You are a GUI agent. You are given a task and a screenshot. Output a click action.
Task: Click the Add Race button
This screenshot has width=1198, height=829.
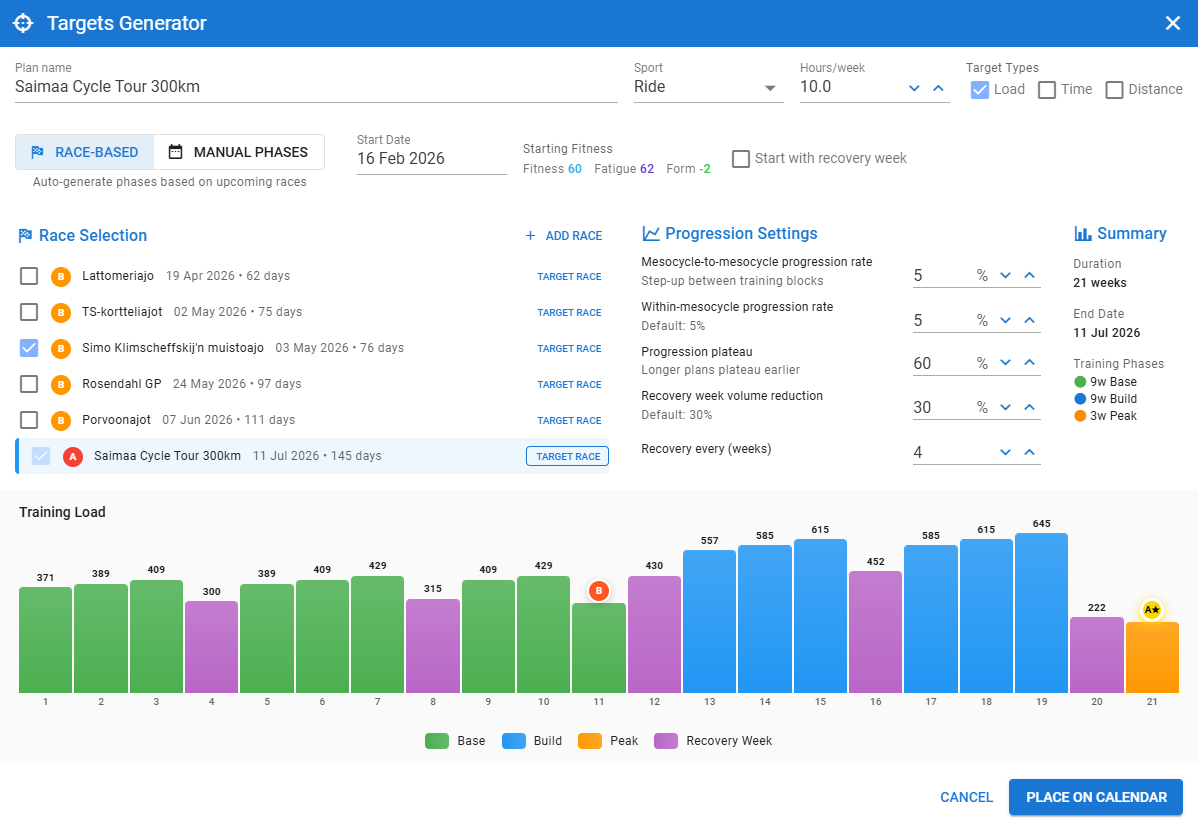pyautogui.click(x=563, y=236)
